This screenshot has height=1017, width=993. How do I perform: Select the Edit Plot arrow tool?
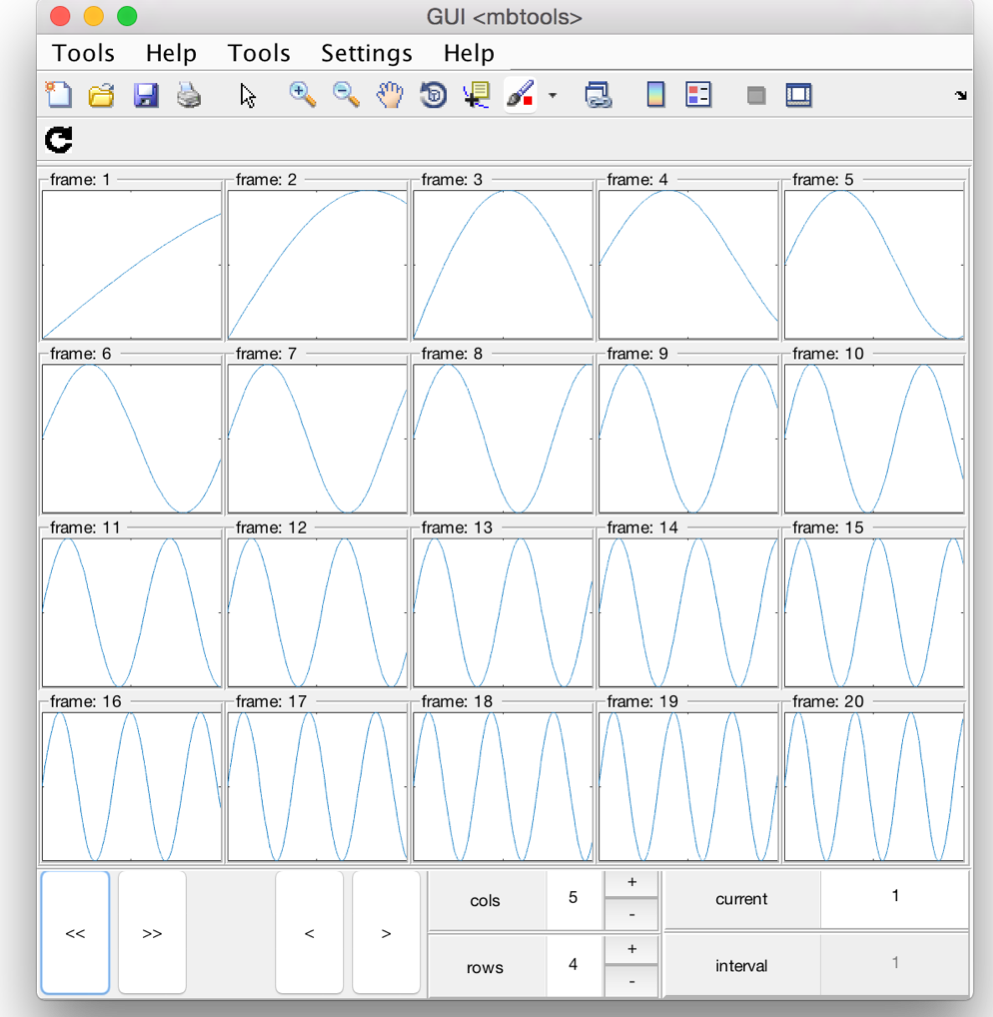[248, 95]
